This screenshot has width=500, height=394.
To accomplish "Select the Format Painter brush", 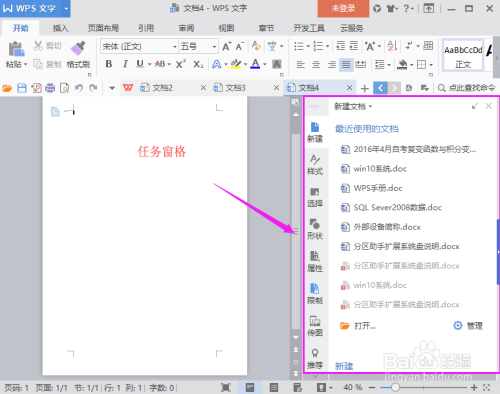I will (x=78, y=48).
